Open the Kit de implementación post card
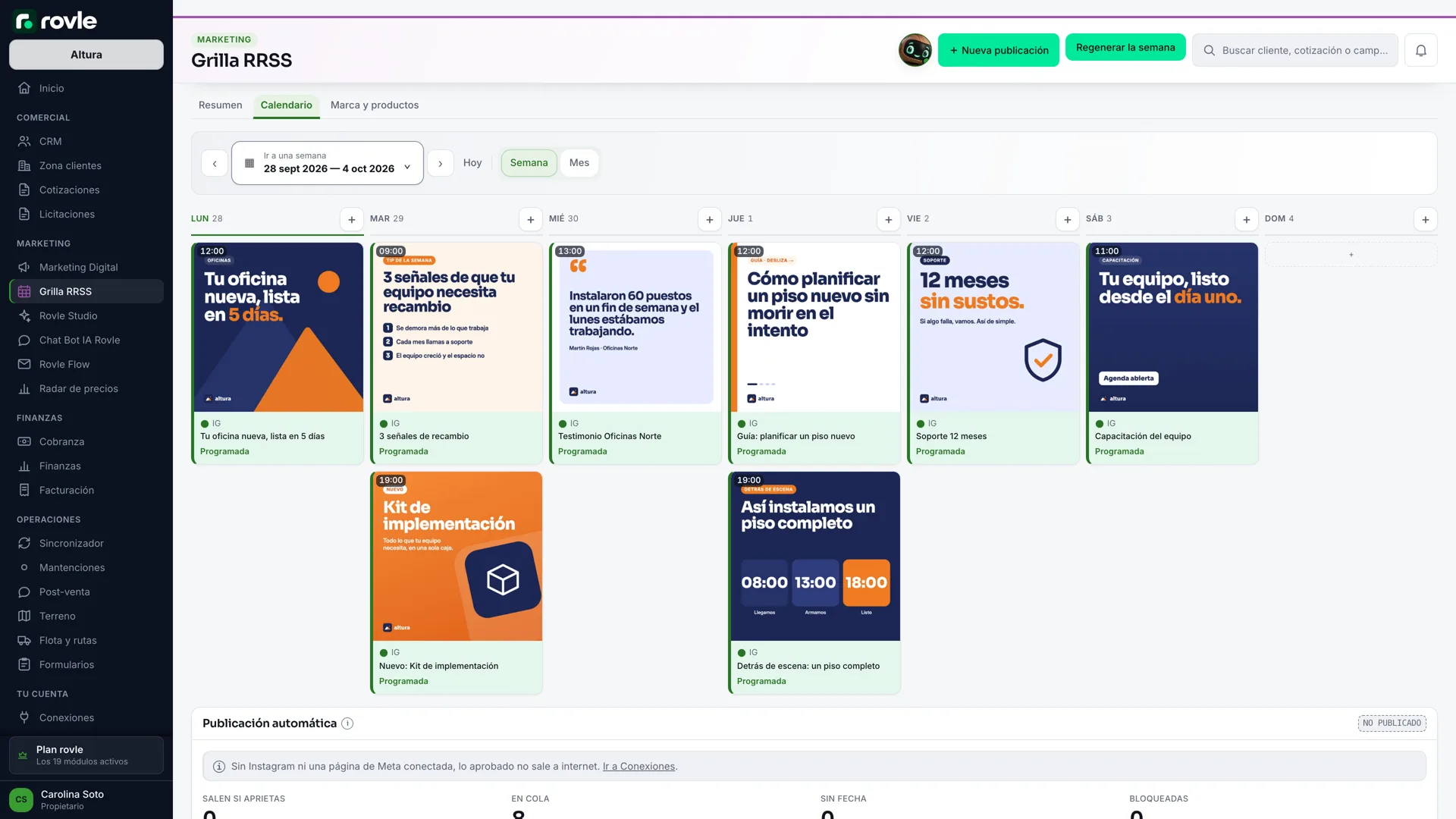Screen dimensions: 1456x819 pyautogui.click(x=457, y=582)
